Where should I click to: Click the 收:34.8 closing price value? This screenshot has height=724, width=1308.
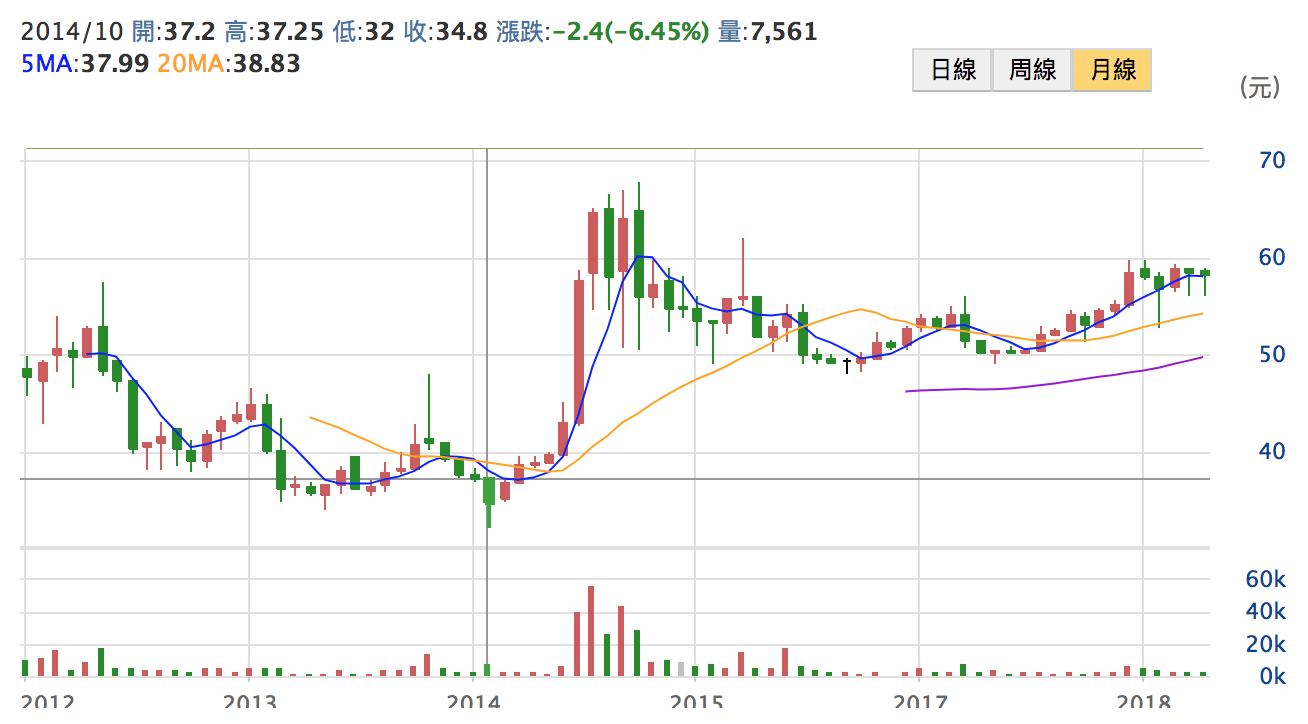pyautogui.click(x=446, y=32)
